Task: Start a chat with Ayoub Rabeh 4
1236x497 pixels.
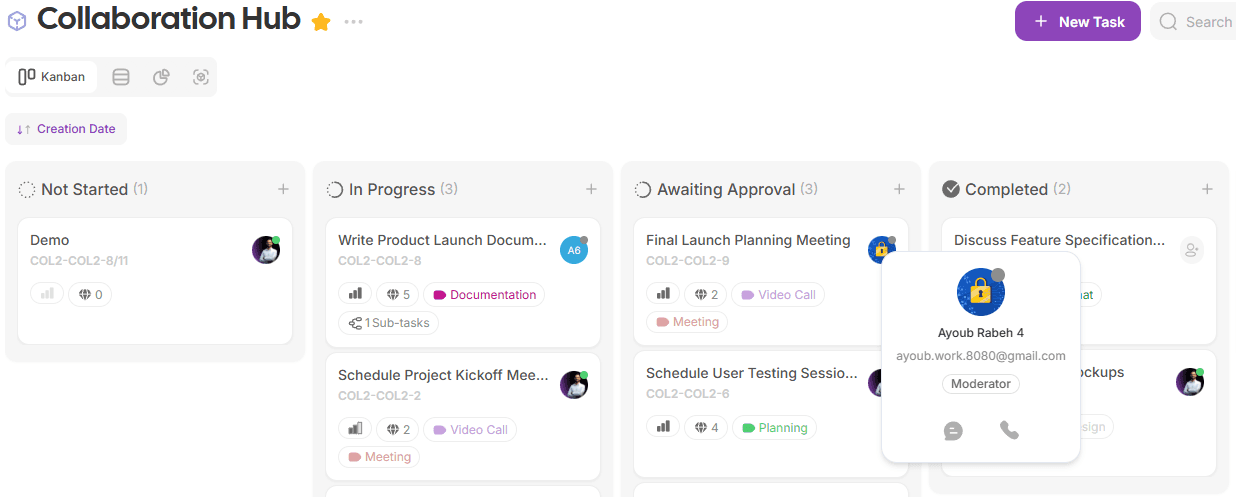Action: 953,431
